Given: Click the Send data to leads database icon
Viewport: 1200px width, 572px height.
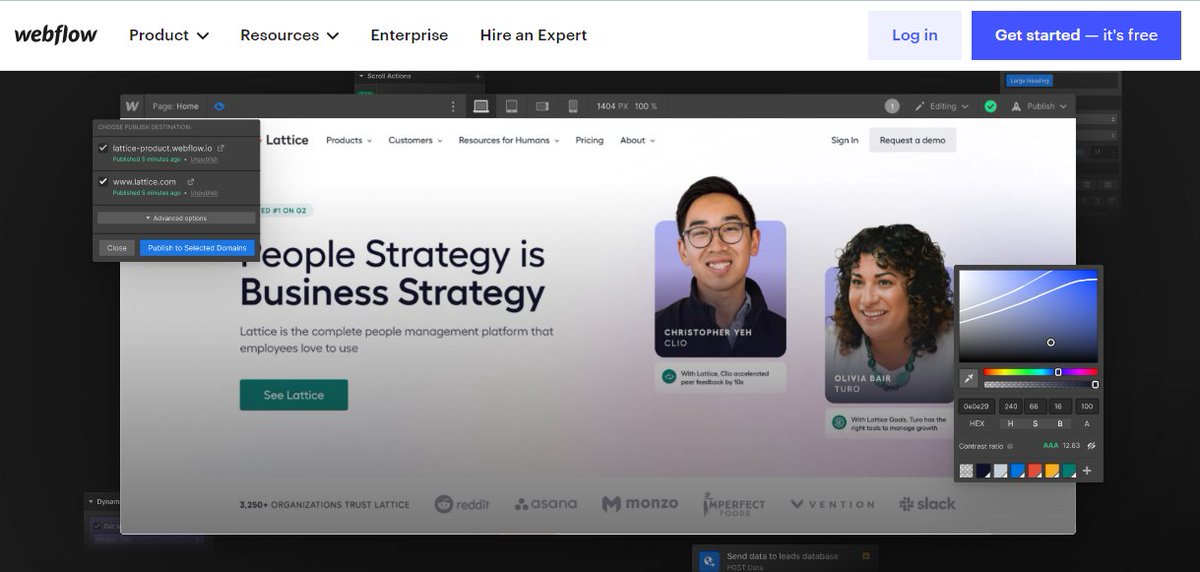Looking at the screenshot, I should click(708, 560).
